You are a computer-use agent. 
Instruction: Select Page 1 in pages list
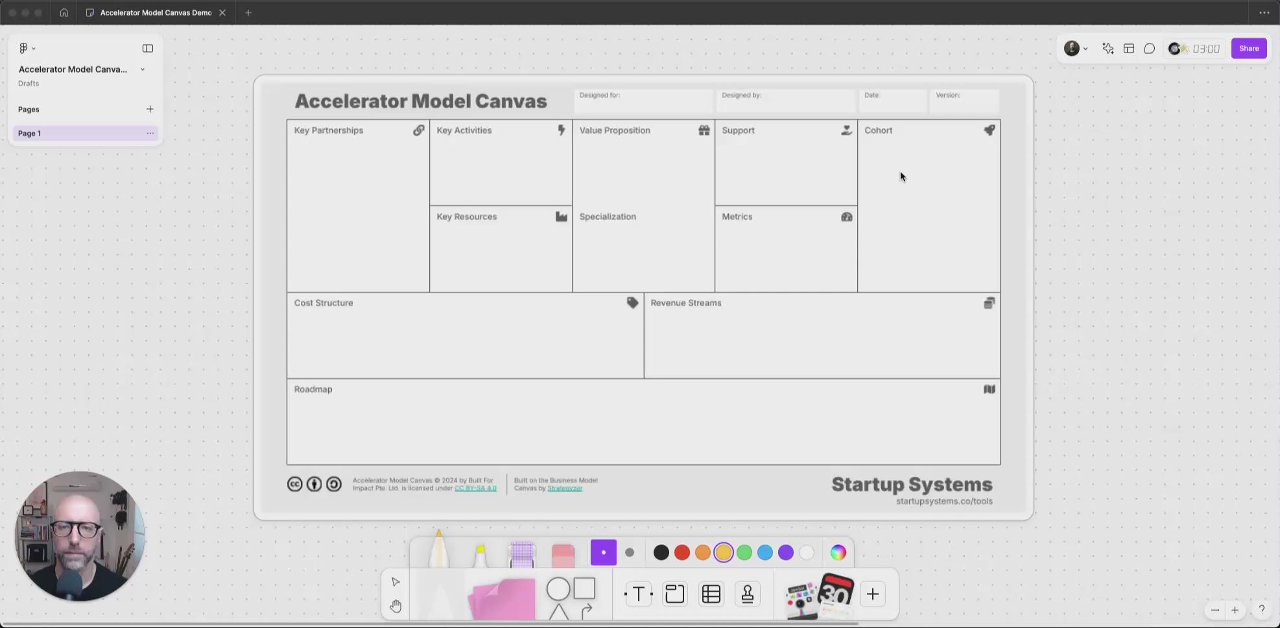click(x=86, y=133)
